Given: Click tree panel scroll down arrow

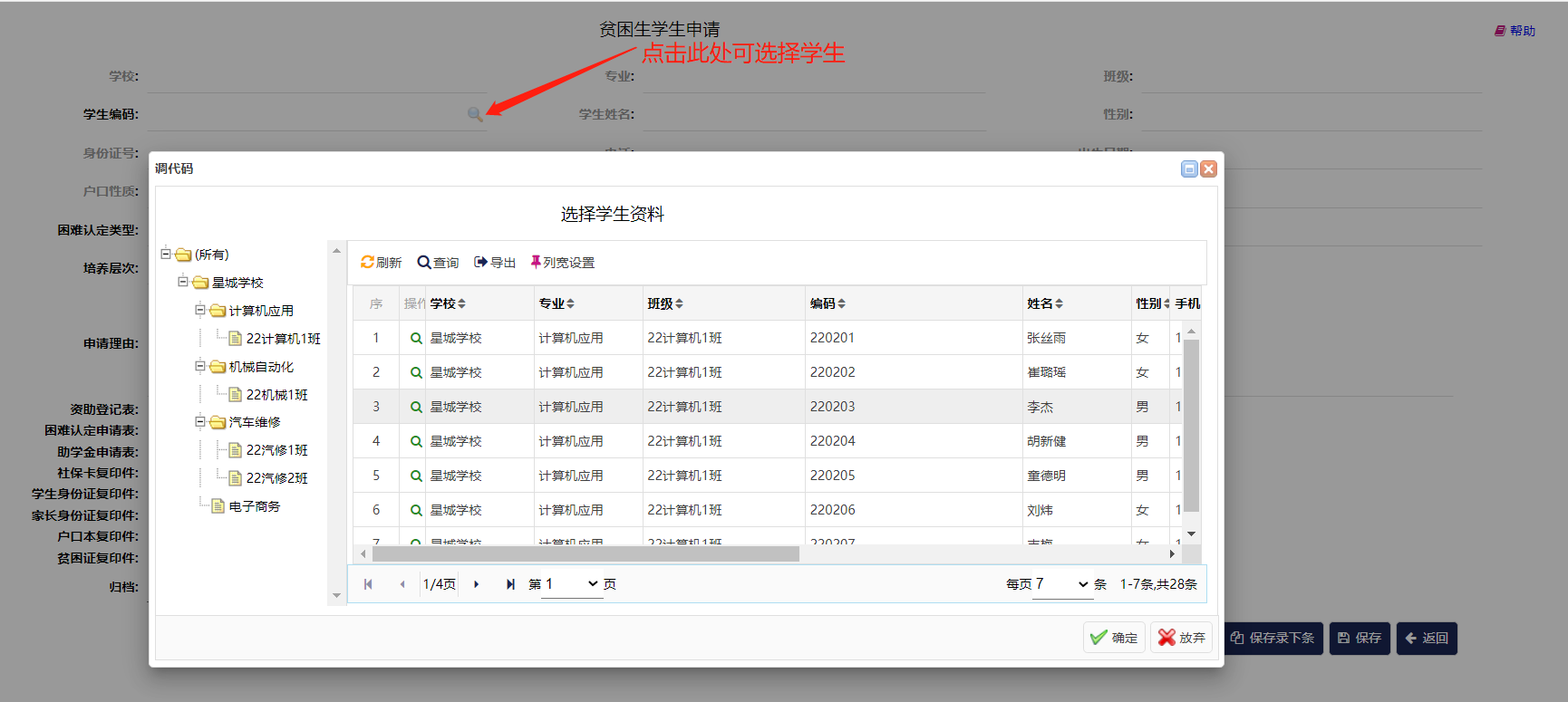Looking at the screenshot, I should click(336, 596).
